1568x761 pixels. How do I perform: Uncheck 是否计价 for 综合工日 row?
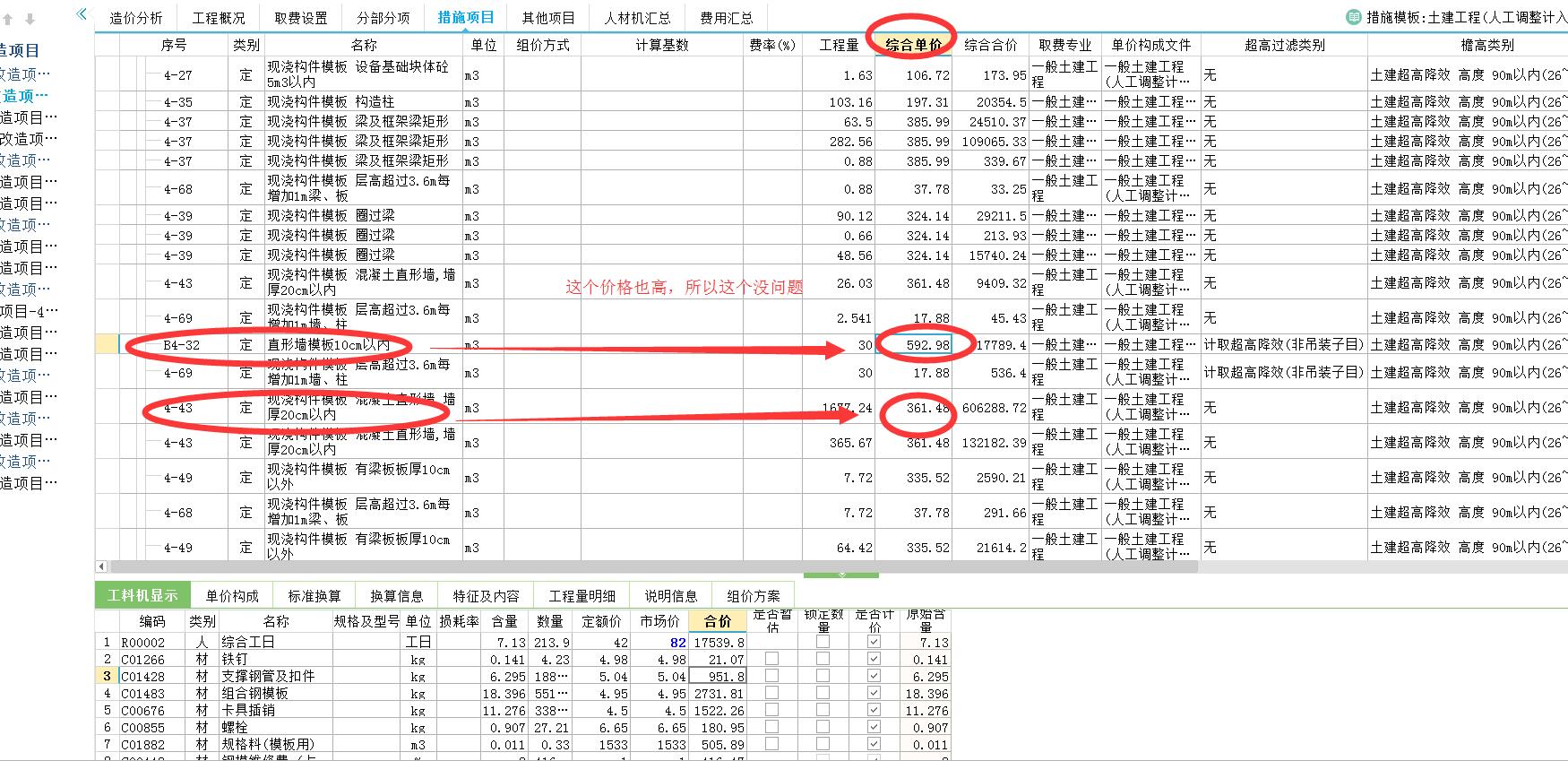(x=874, y=642)
